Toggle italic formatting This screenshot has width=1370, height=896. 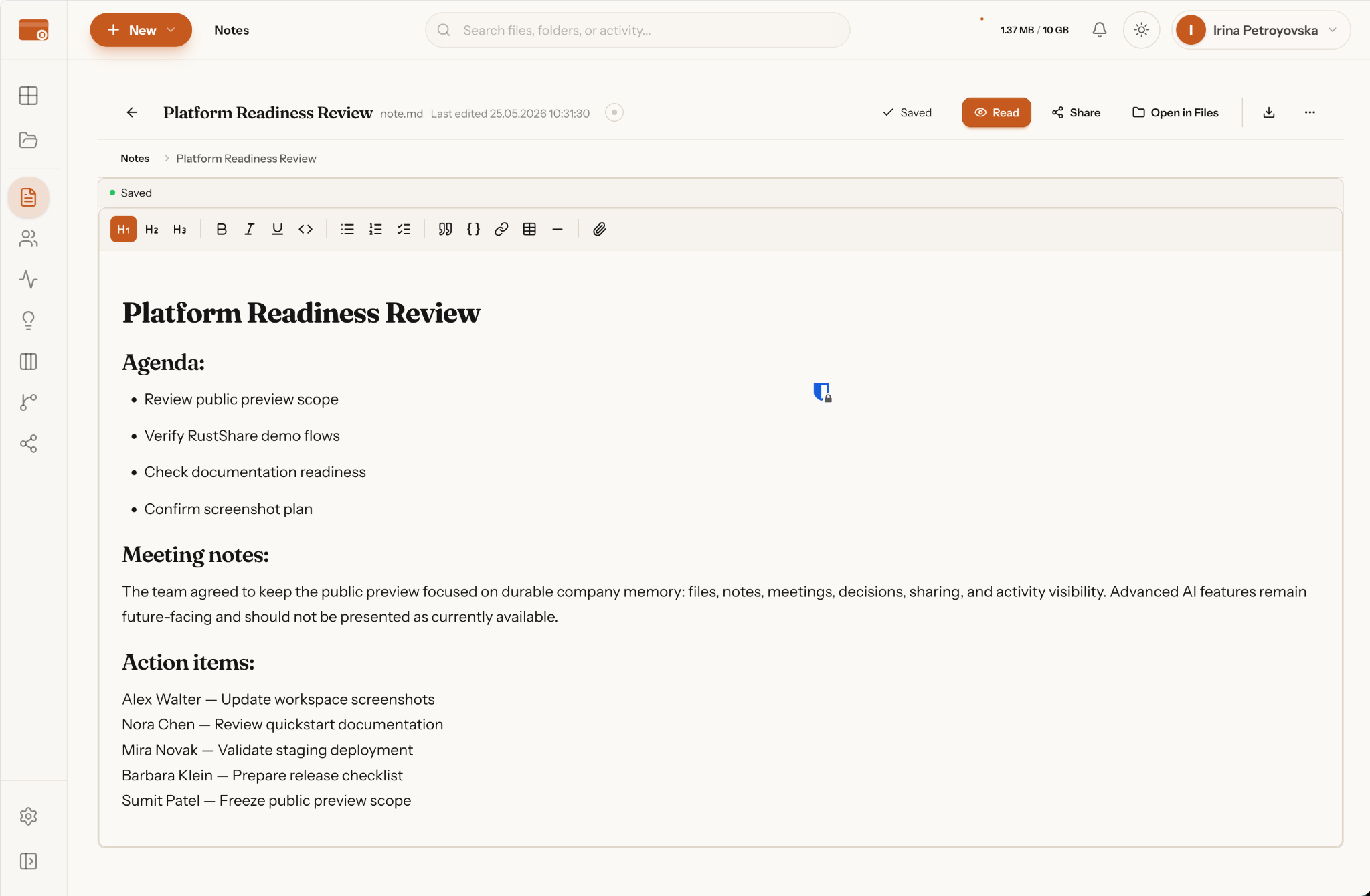point(250,230)
